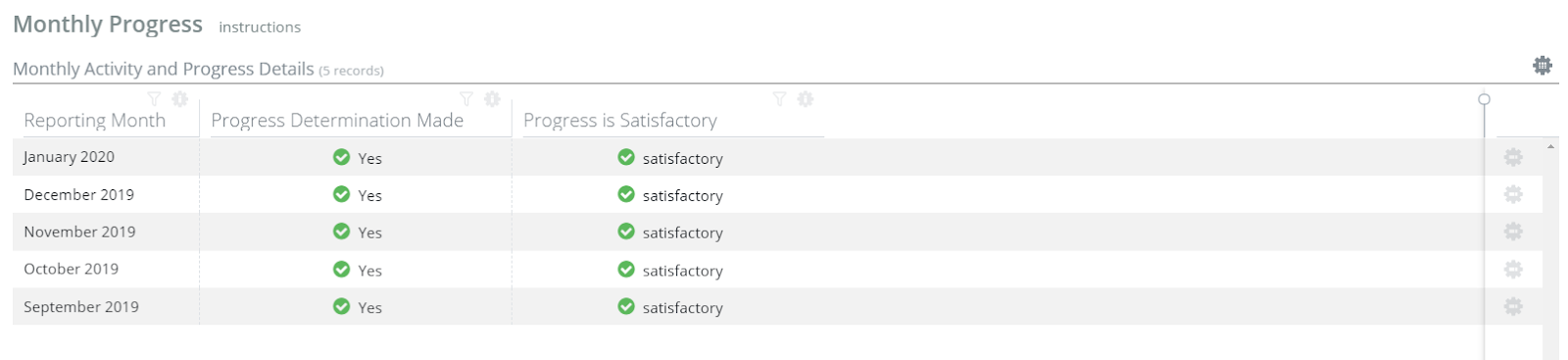Open the grid settings gear at top right
The image size is (1568, 360).
[1543, 66]
